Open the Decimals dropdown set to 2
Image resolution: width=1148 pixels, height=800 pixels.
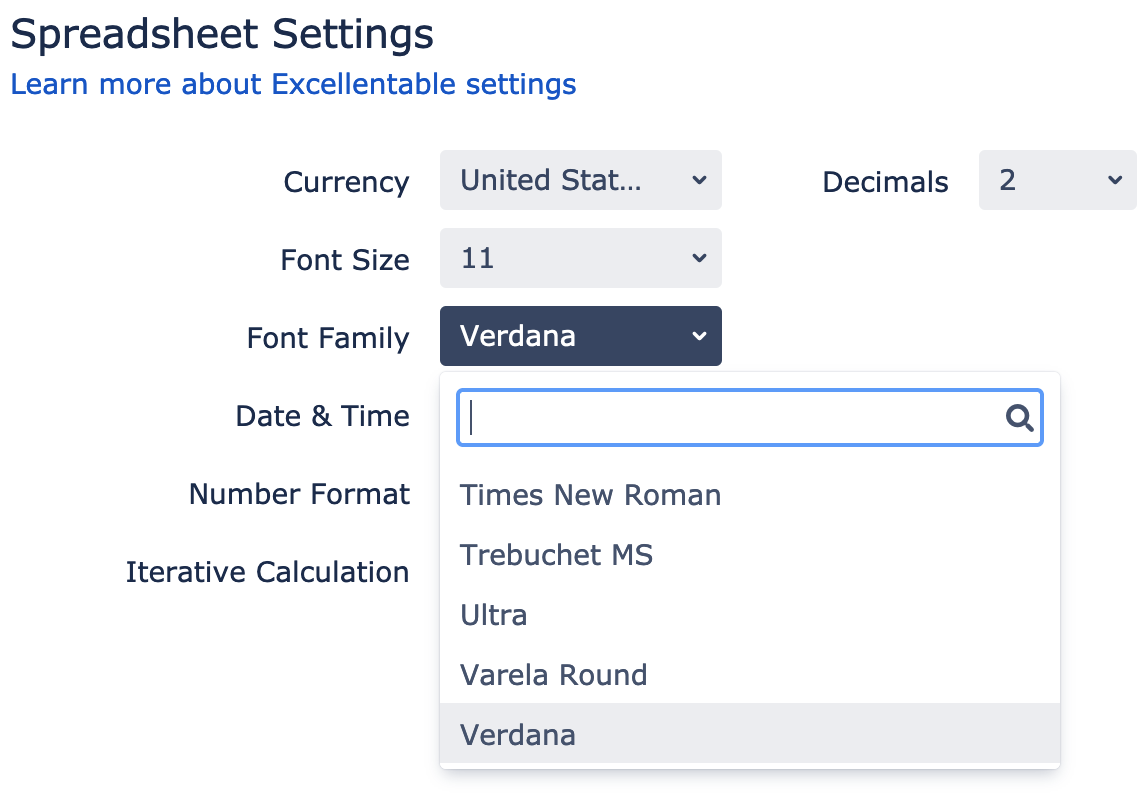(1057, 180)
